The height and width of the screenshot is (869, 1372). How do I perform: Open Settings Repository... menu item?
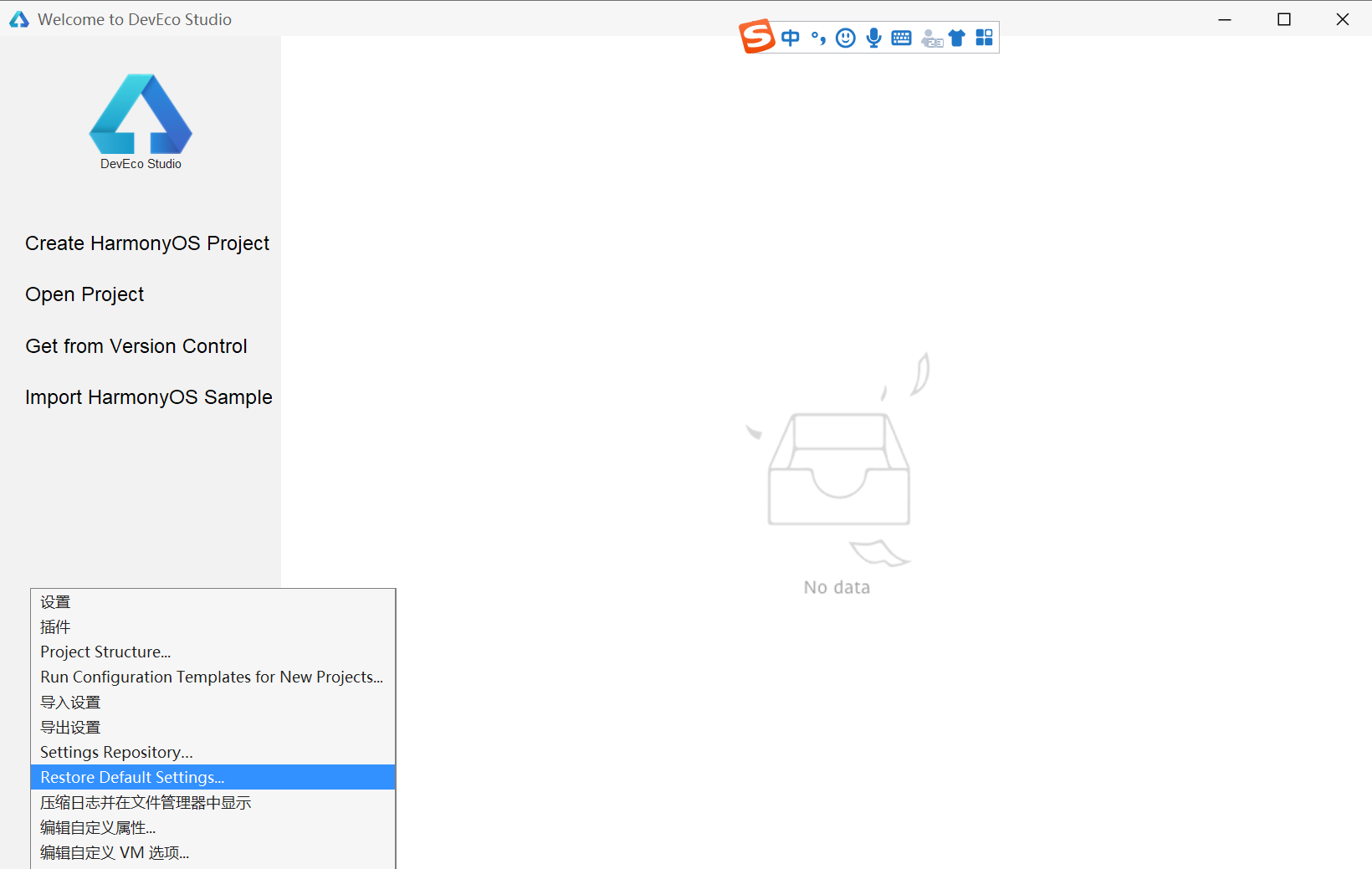[x=212, y=753]
